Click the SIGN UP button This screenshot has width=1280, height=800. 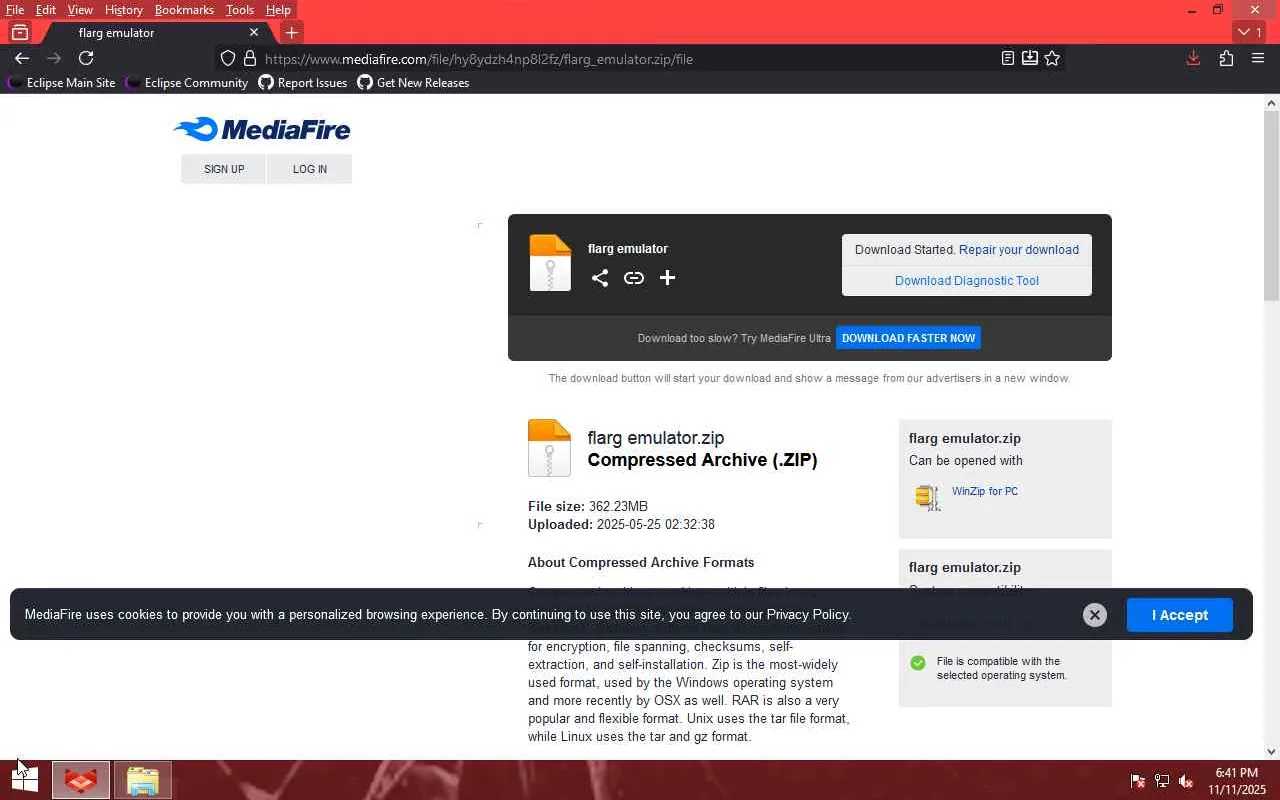point(224,169)
